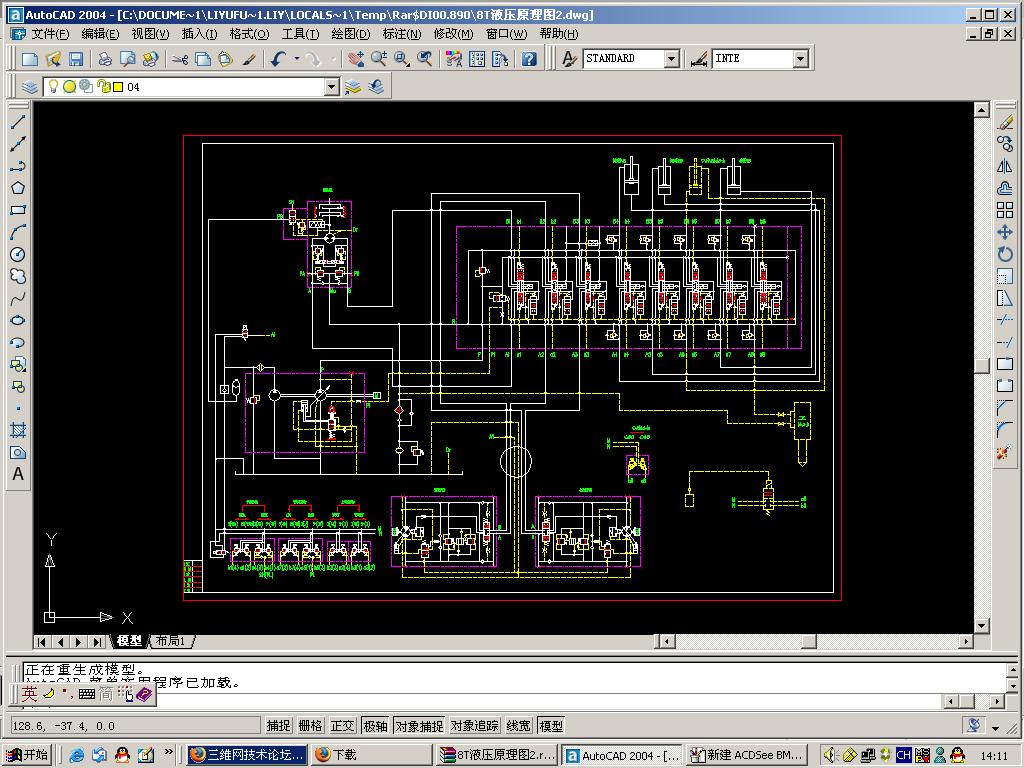Expand the layer list dropdown showing 04
This screenshot has height=768, width=1024.
(332, 87)
